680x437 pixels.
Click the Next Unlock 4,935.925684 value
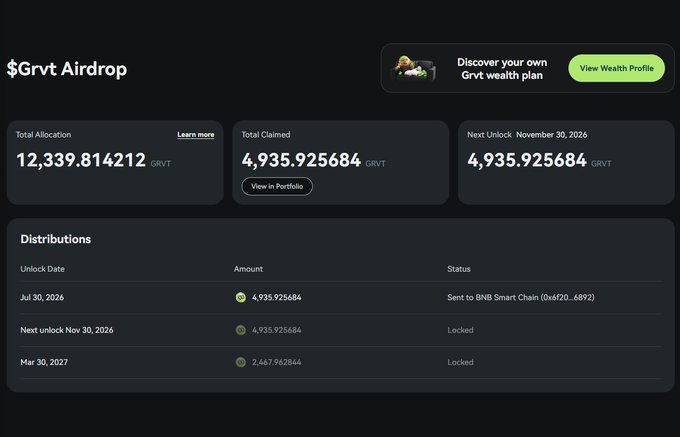coord(527,160)
